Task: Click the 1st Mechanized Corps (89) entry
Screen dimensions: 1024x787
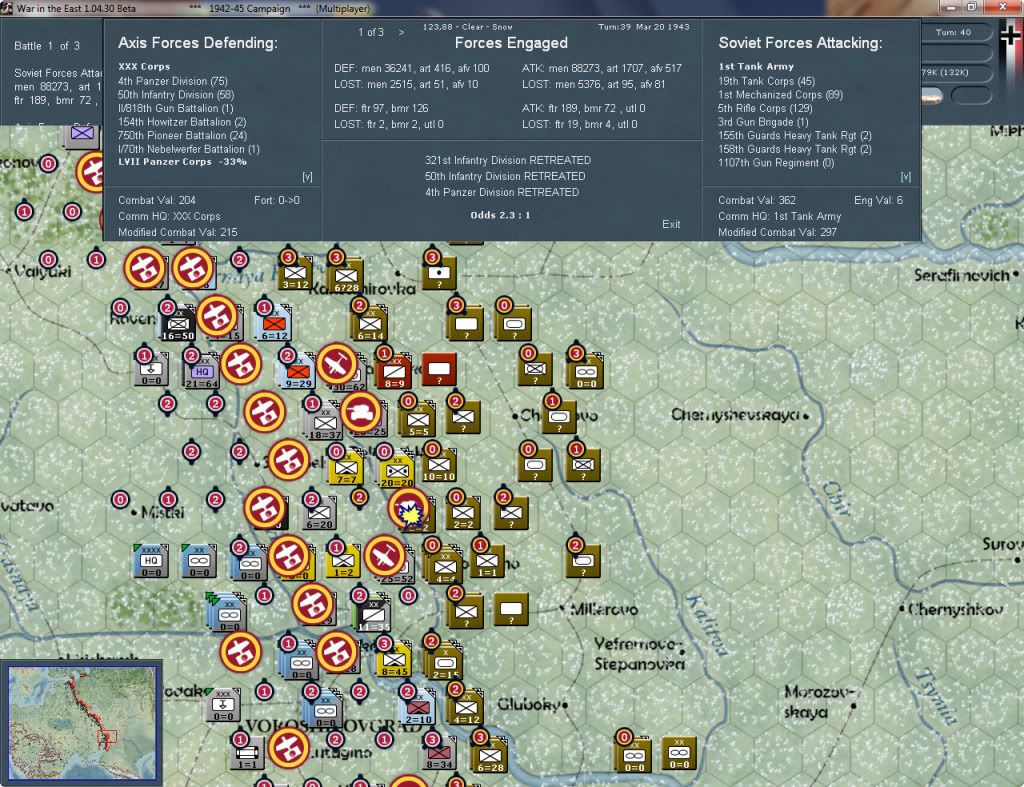Action: pos(780,95)
